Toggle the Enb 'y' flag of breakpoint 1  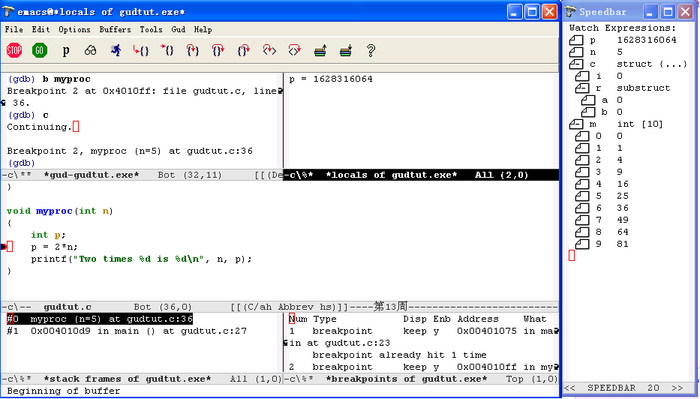[x=436, y=331]
